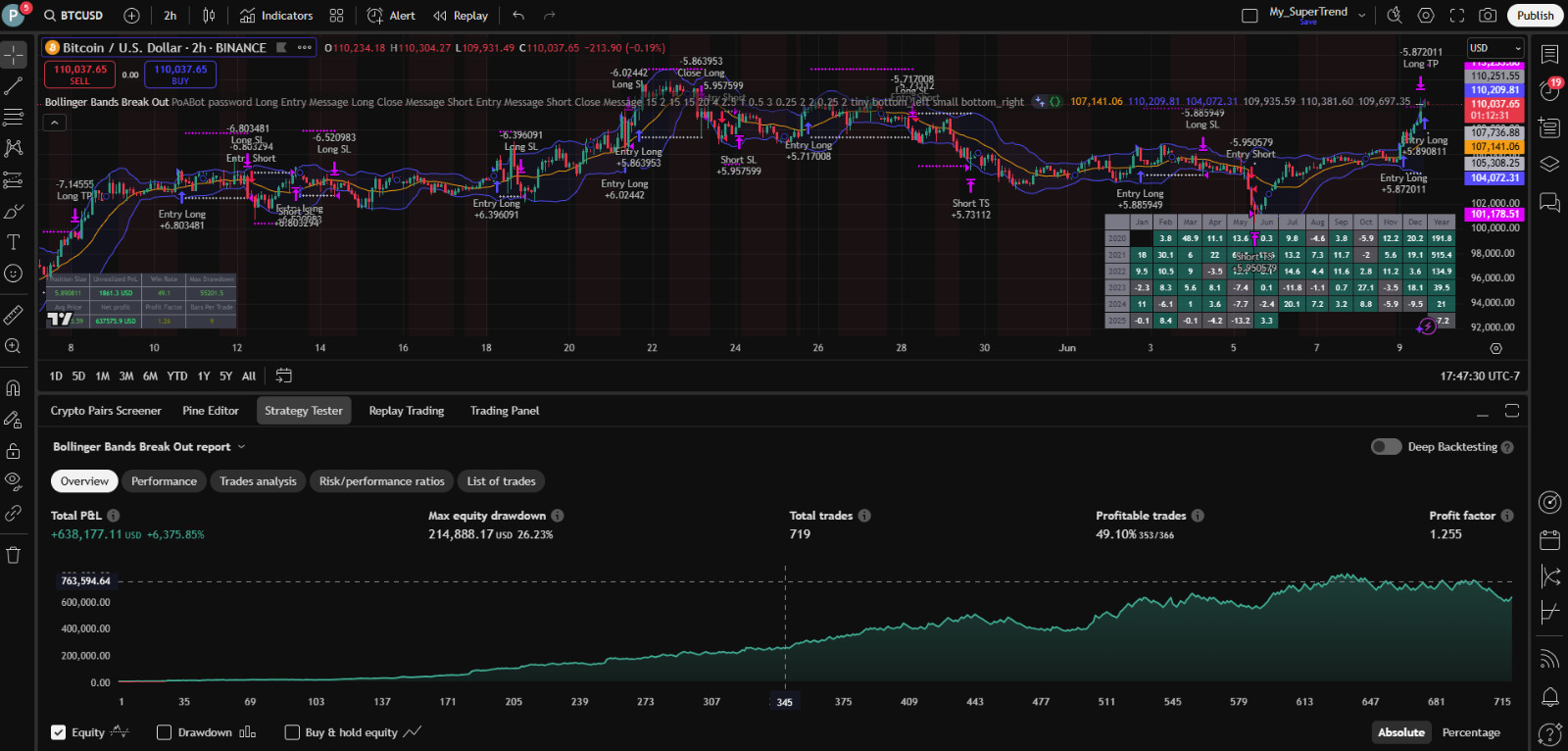Toggle magnet mode in left toolbar

tap(14, 387)
